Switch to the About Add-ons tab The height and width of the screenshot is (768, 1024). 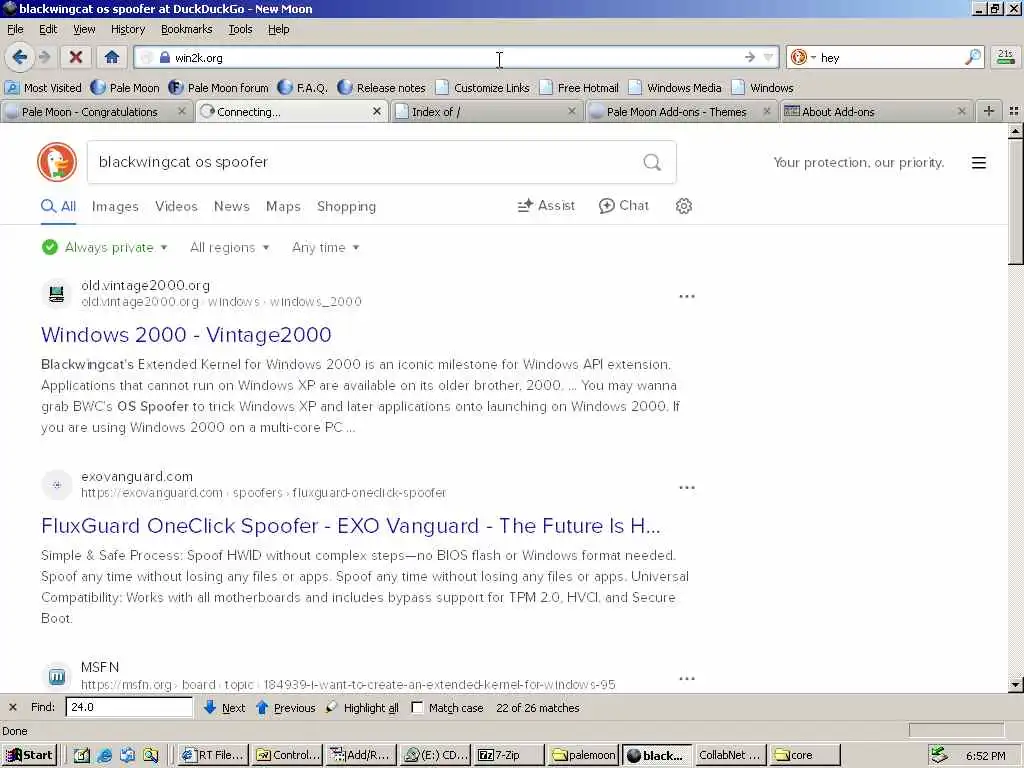(876, 112)
